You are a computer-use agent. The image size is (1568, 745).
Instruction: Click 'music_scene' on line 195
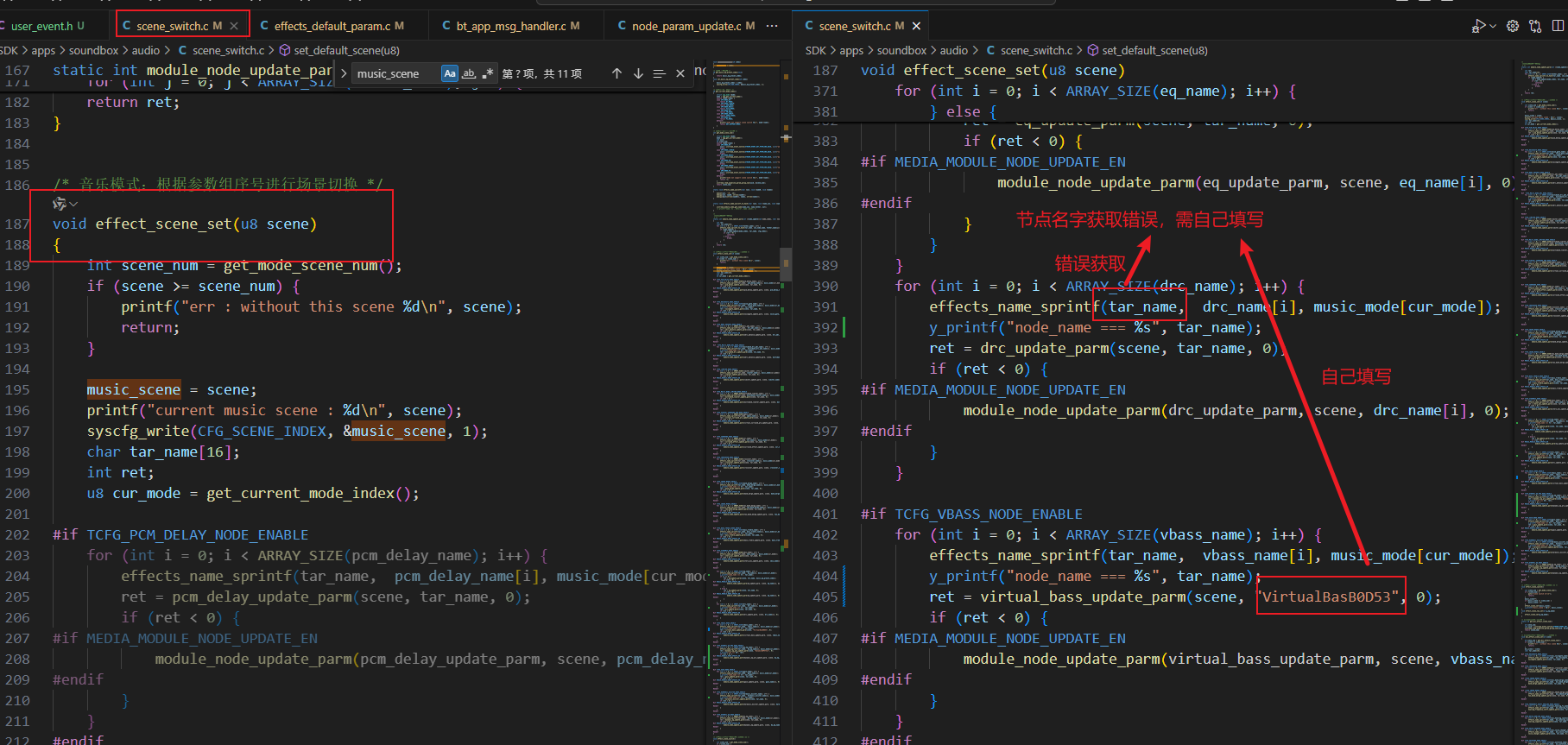(134, 389)
